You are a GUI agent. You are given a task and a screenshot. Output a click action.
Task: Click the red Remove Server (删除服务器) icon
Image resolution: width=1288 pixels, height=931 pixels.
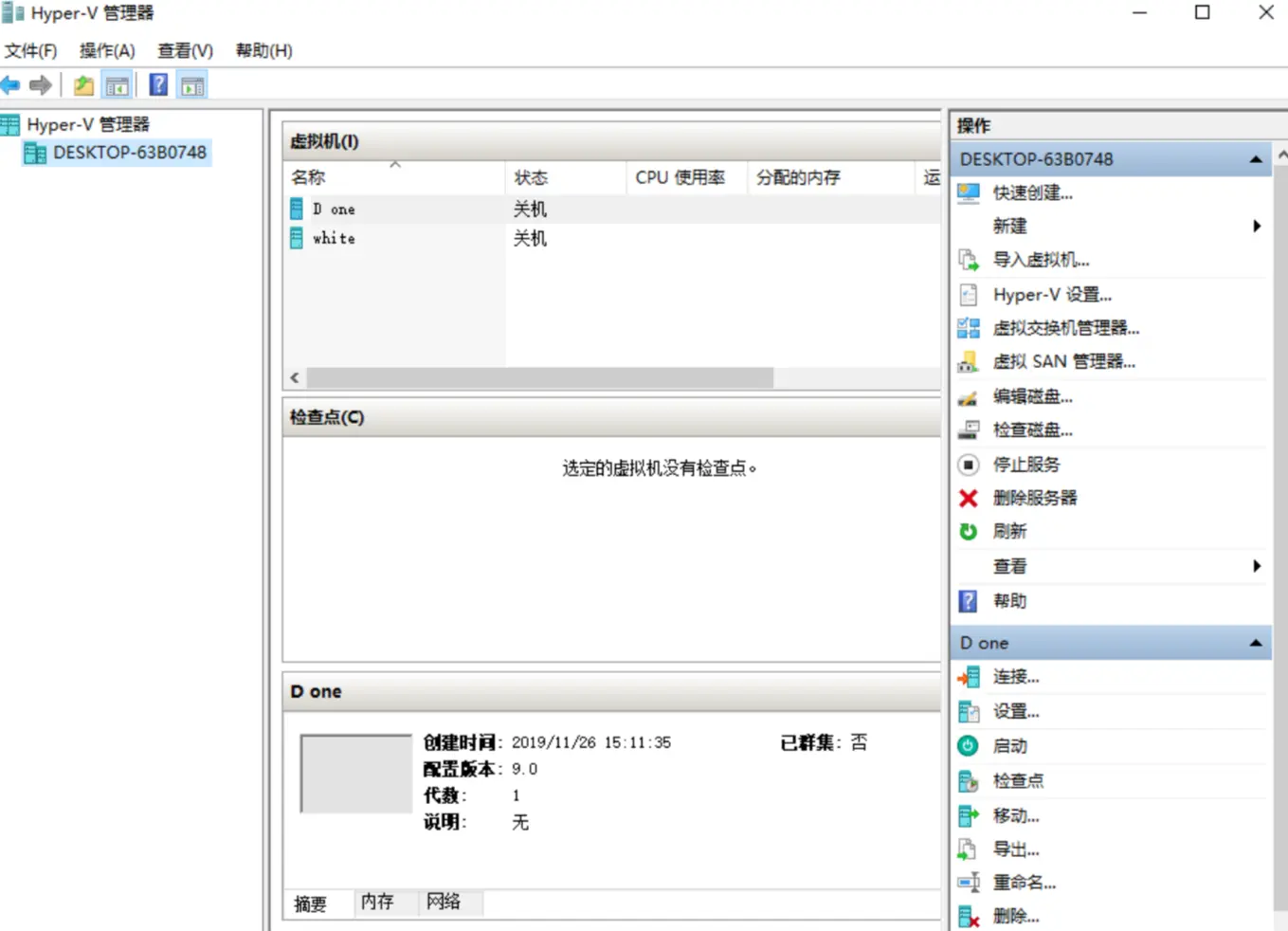(x=969, y=498)
